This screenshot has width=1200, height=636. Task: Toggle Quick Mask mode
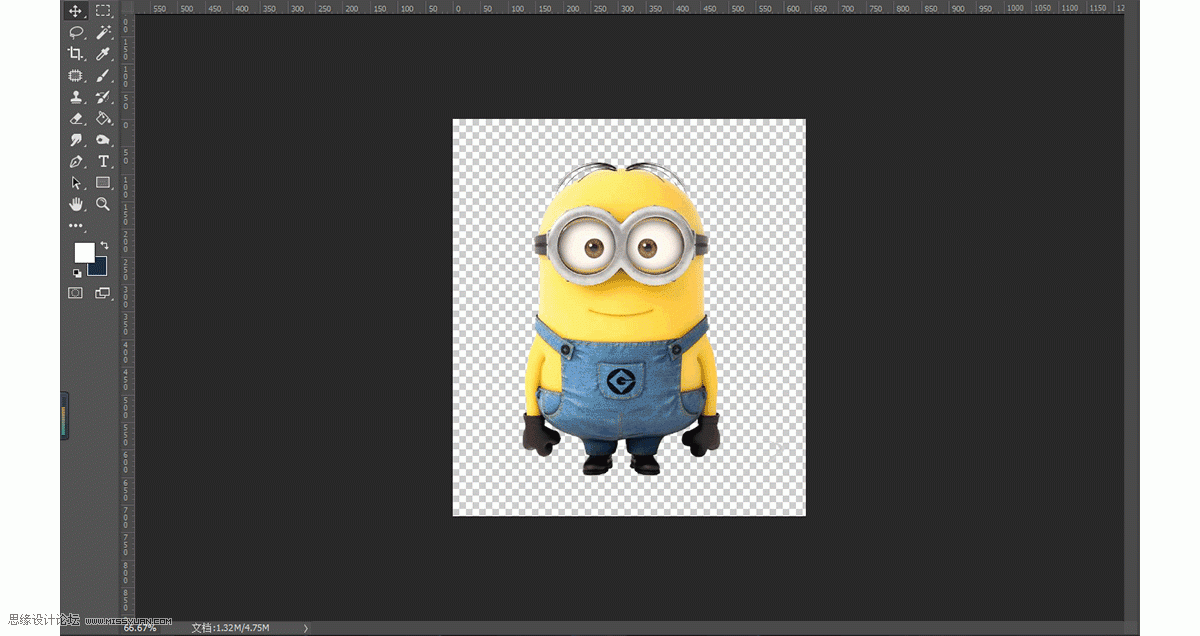(x=75, y=293)
